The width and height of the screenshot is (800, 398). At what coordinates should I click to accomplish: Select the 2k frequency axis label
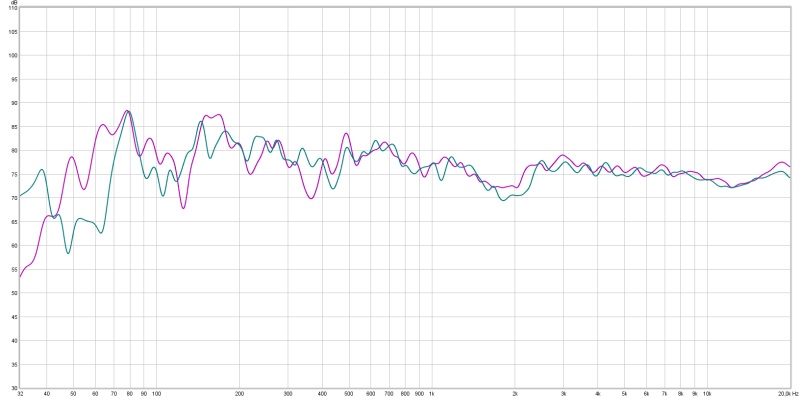[515, 394]
